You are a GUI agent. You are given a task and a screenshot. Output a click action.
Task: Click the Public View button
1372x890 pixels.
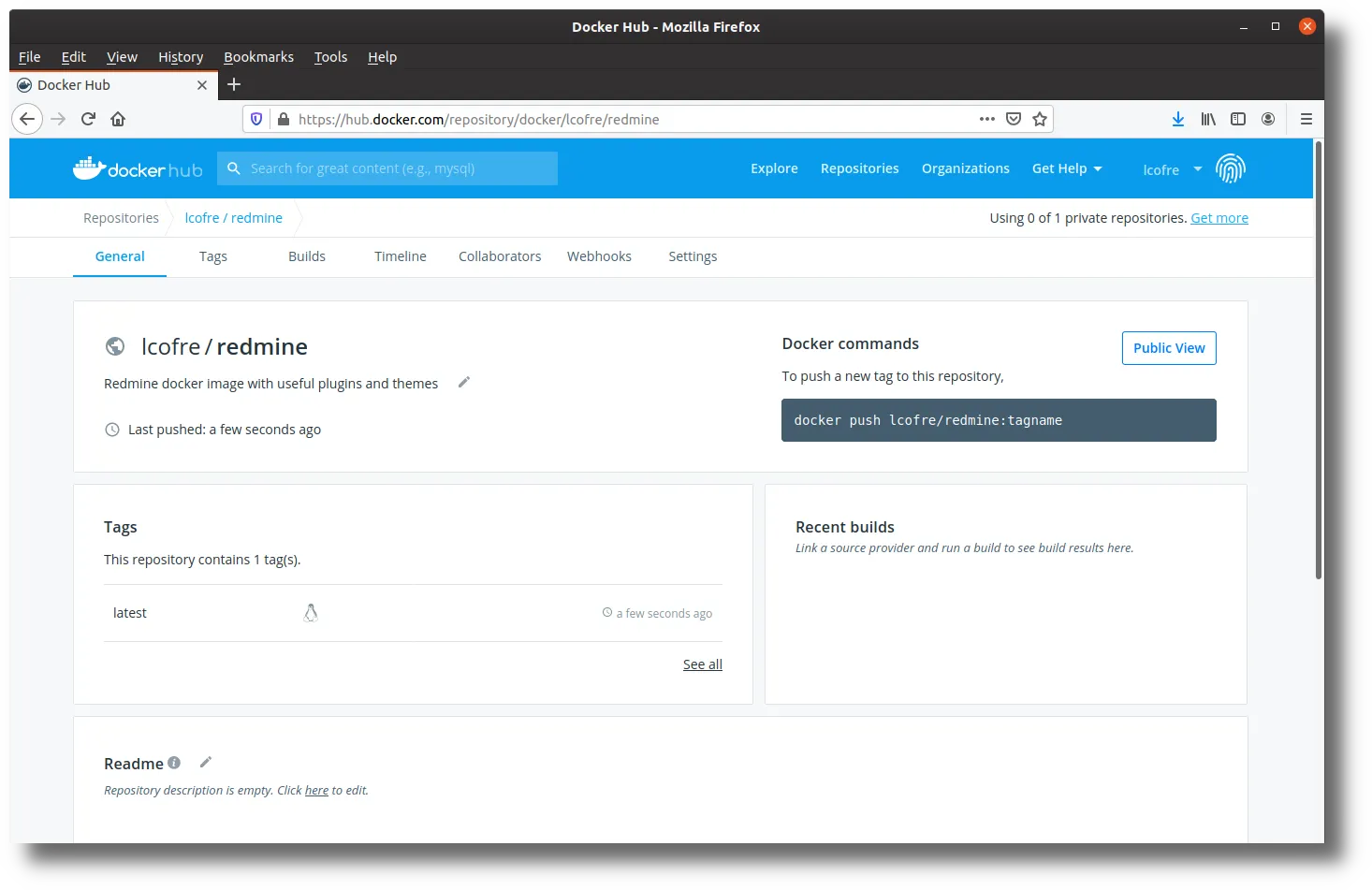[x=1168, y=348]
